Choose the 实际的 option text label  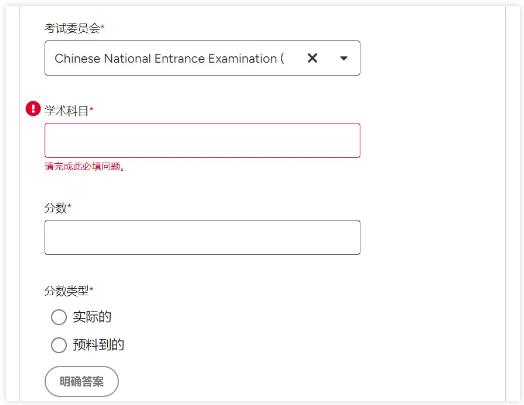(92, 317)
